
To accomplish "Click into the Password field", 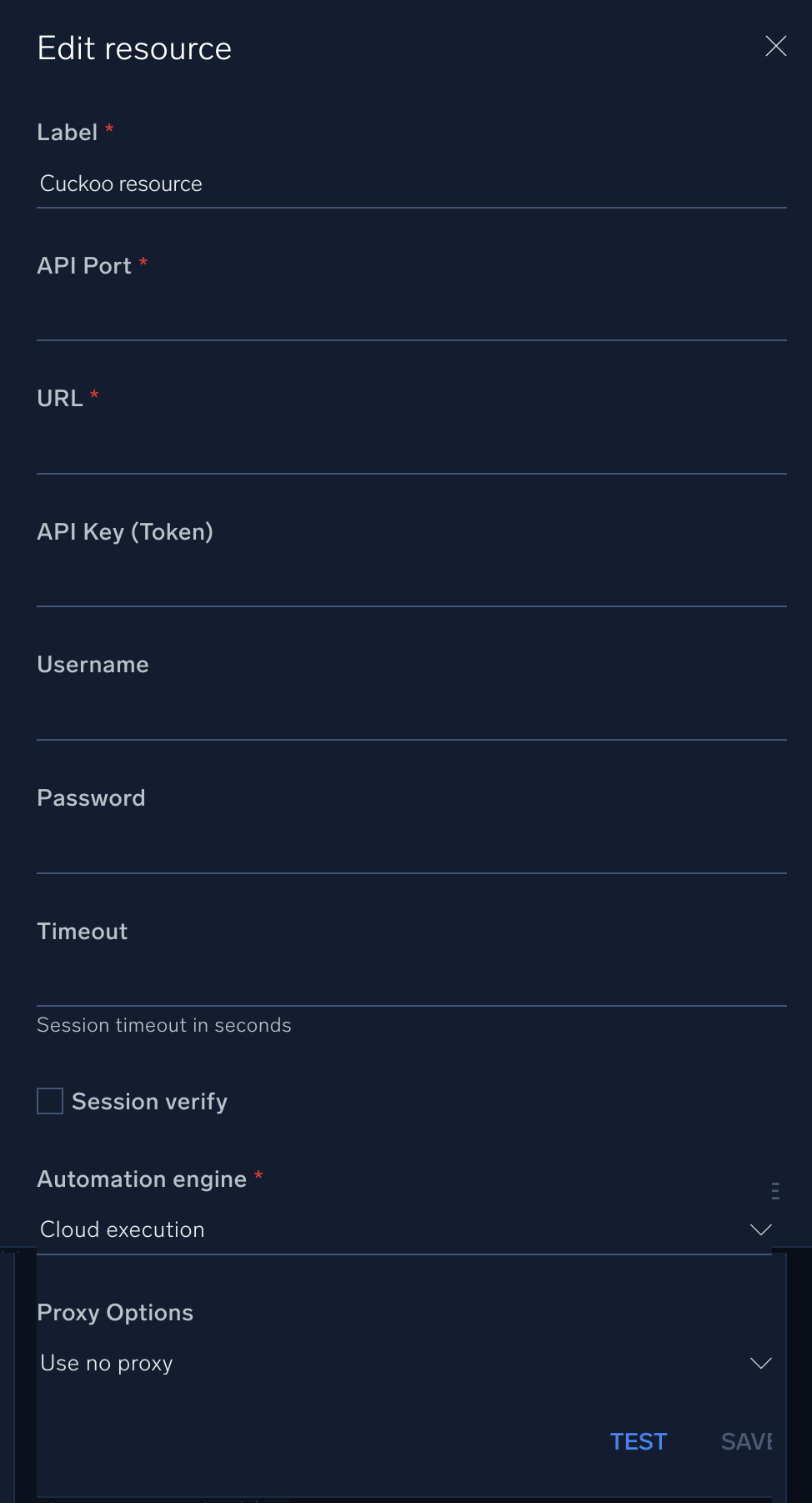I will (412, 850).
